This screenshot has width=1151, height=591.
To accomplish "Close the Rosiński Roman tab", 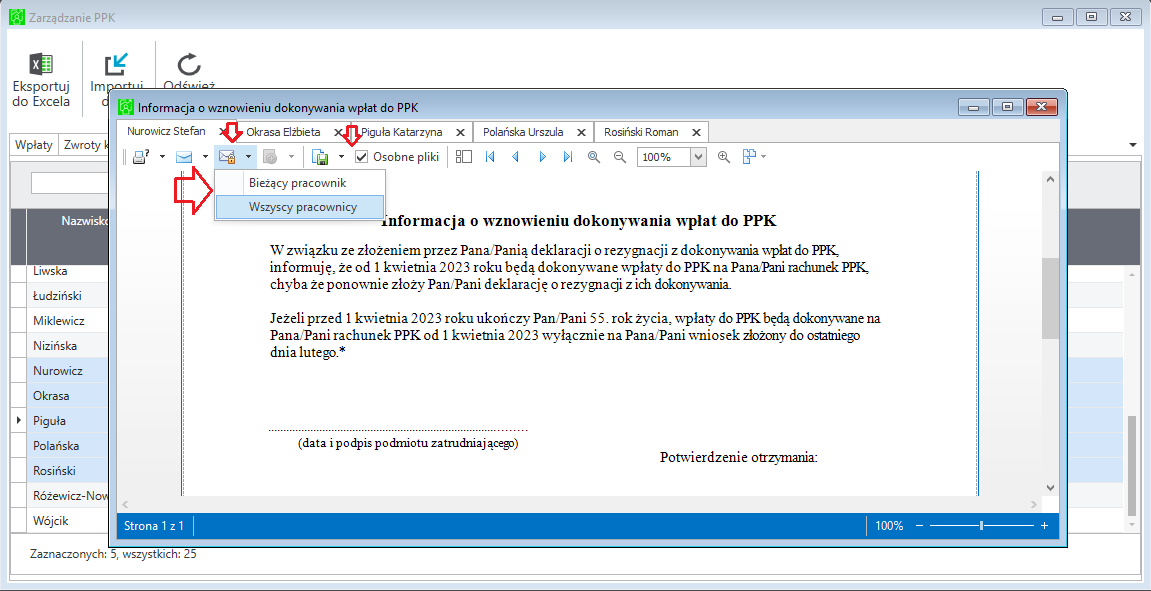I will coord(697,132).
